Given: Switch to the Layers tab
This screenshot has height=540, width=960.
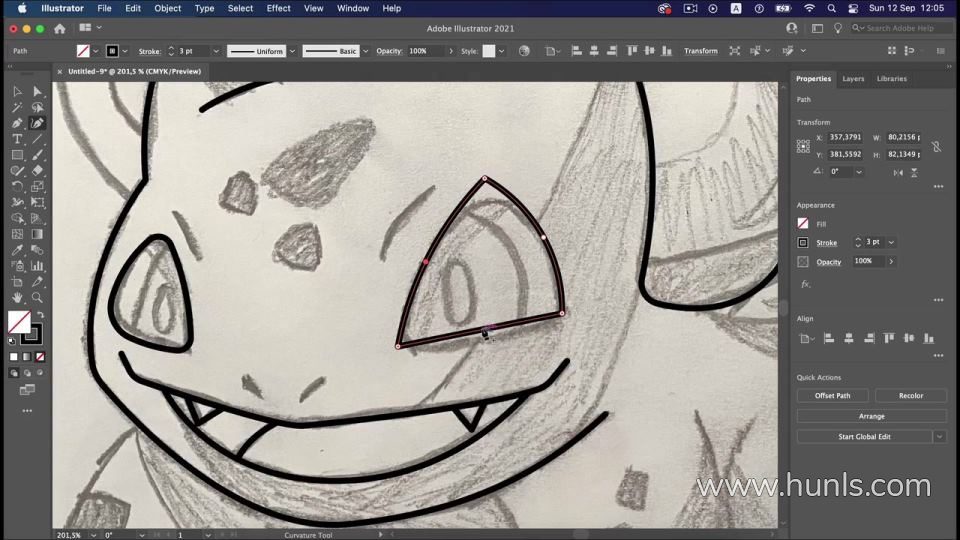Looking at the screenshot, I should coord(853,78).
